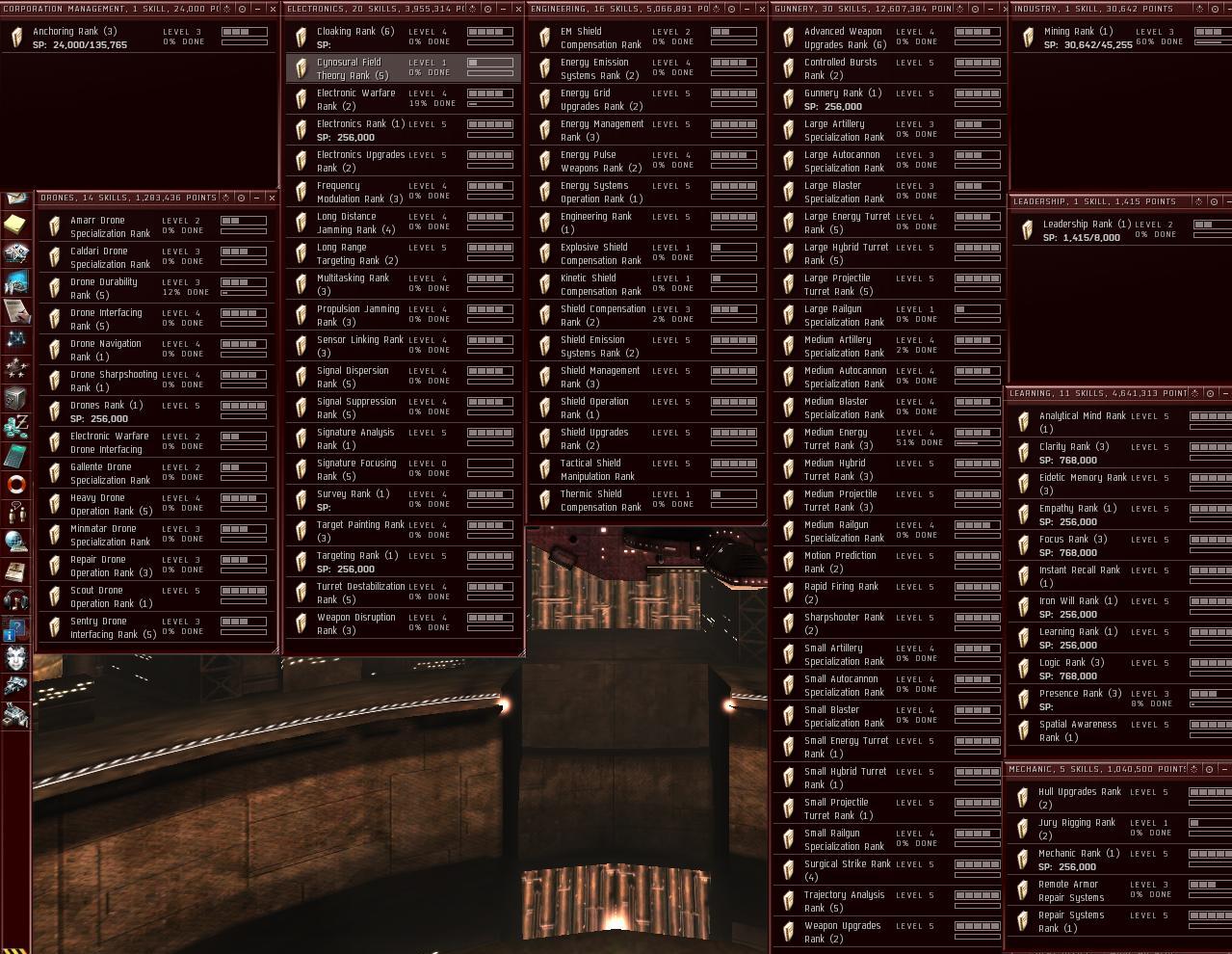Click the skill book icon for Drone Durability
Viewport: 1232px width, 954px height.
click(55, 288)
